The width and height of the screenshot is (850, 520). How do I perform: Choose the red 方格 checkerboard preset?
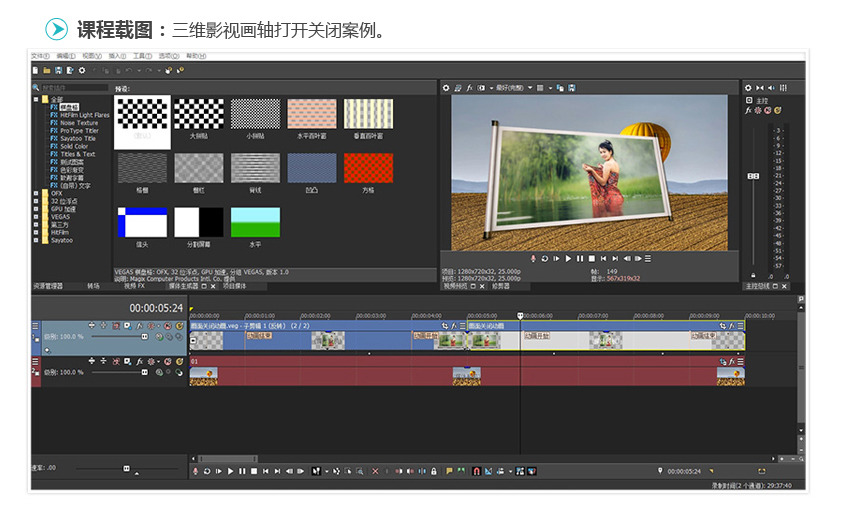point(368,168)
